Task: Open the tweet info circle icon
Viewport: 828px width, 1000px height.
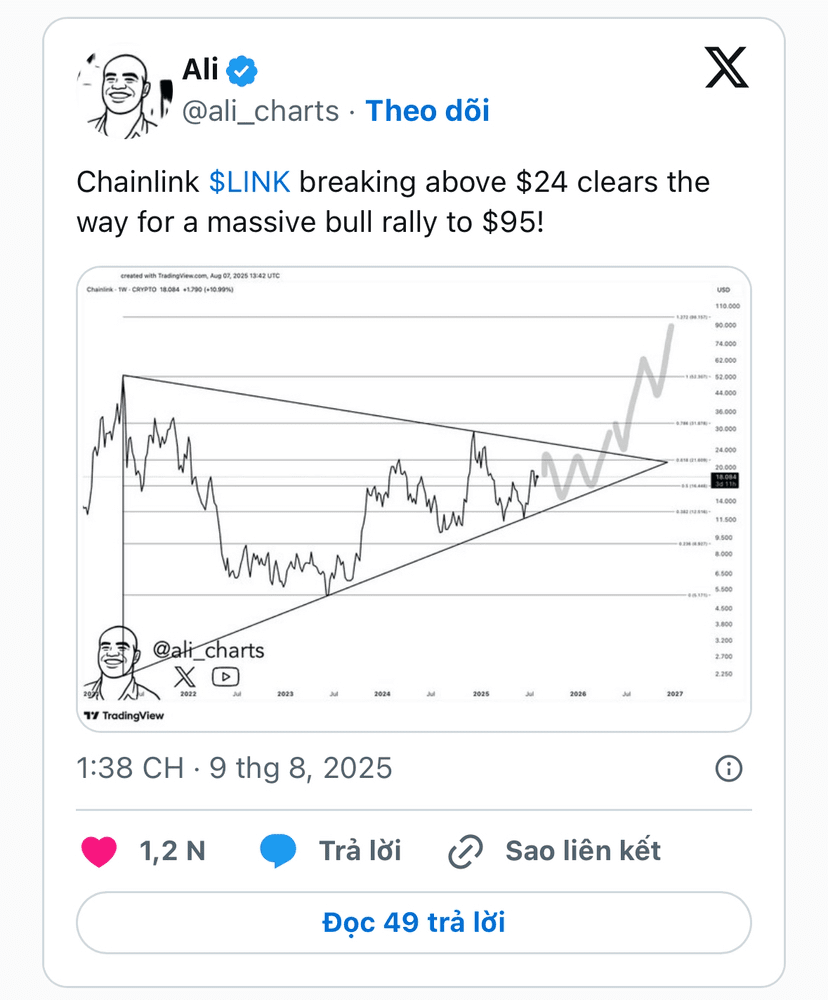Action: (728, 768)
